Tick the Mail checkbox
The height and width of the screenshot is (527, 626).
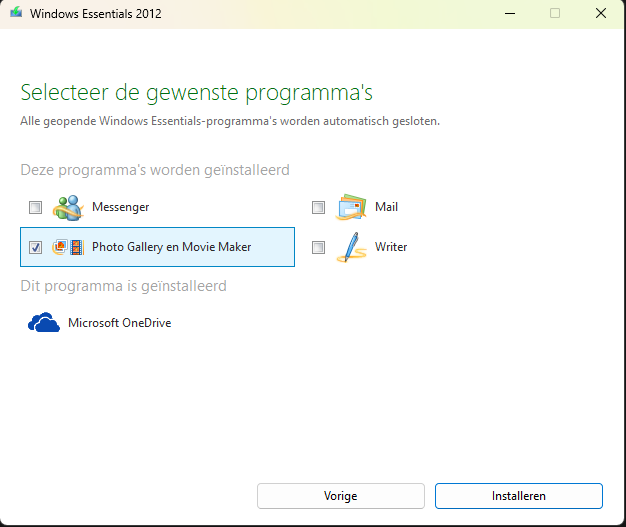click(x=318, y=207)
